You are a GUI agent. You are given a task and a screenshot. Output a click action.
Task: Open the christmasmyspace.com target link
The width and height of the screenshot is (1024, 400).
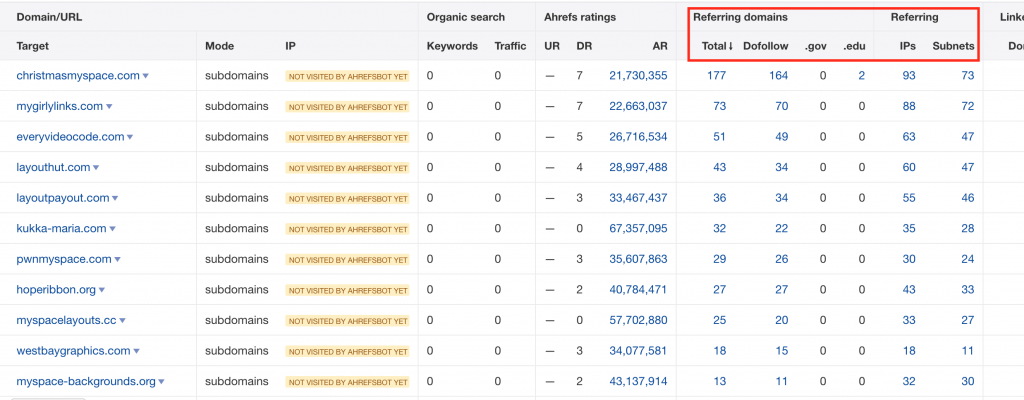(x=78, y=75)
